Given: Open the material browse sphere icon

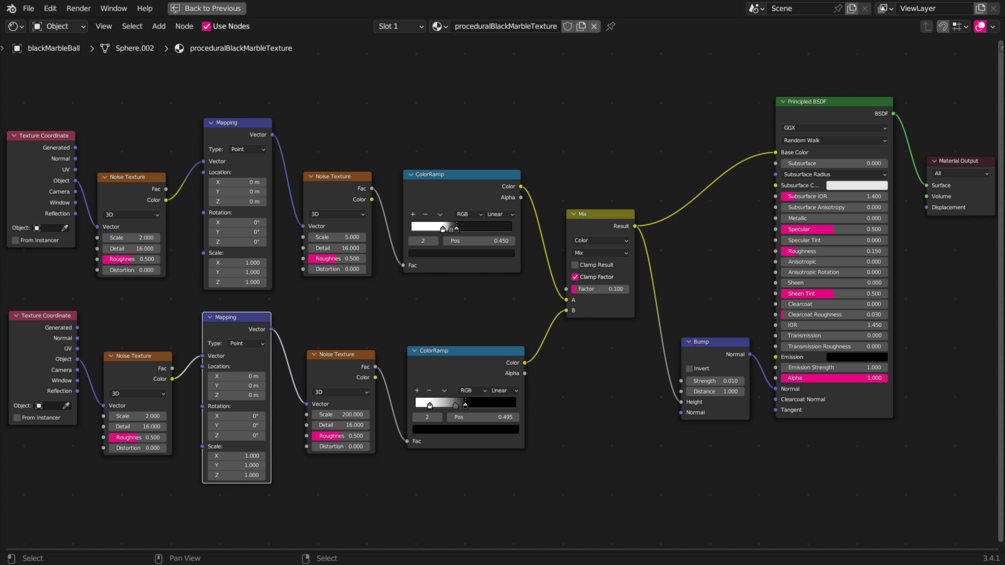Looking at the screenshot, I should (x=439, y=26).
